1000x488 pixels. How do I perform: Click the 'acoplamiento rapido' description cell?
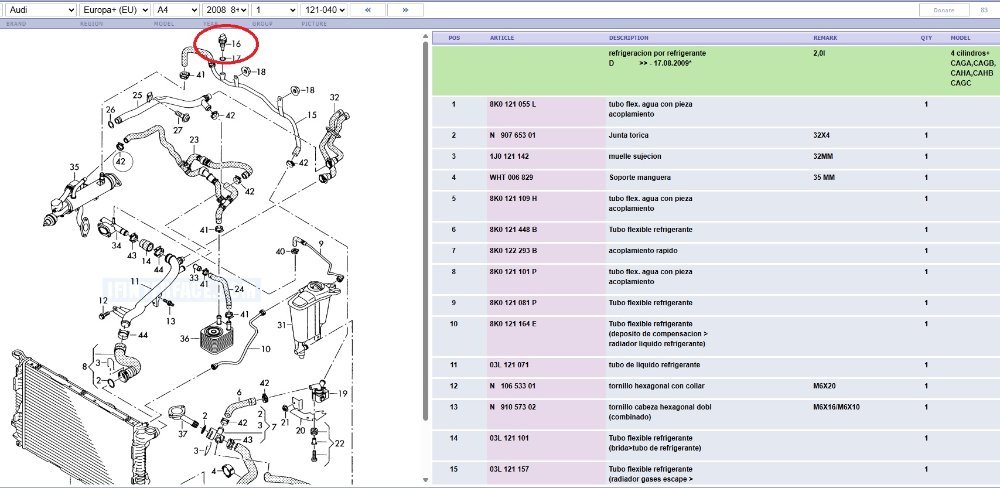click(x=643, y=251)
